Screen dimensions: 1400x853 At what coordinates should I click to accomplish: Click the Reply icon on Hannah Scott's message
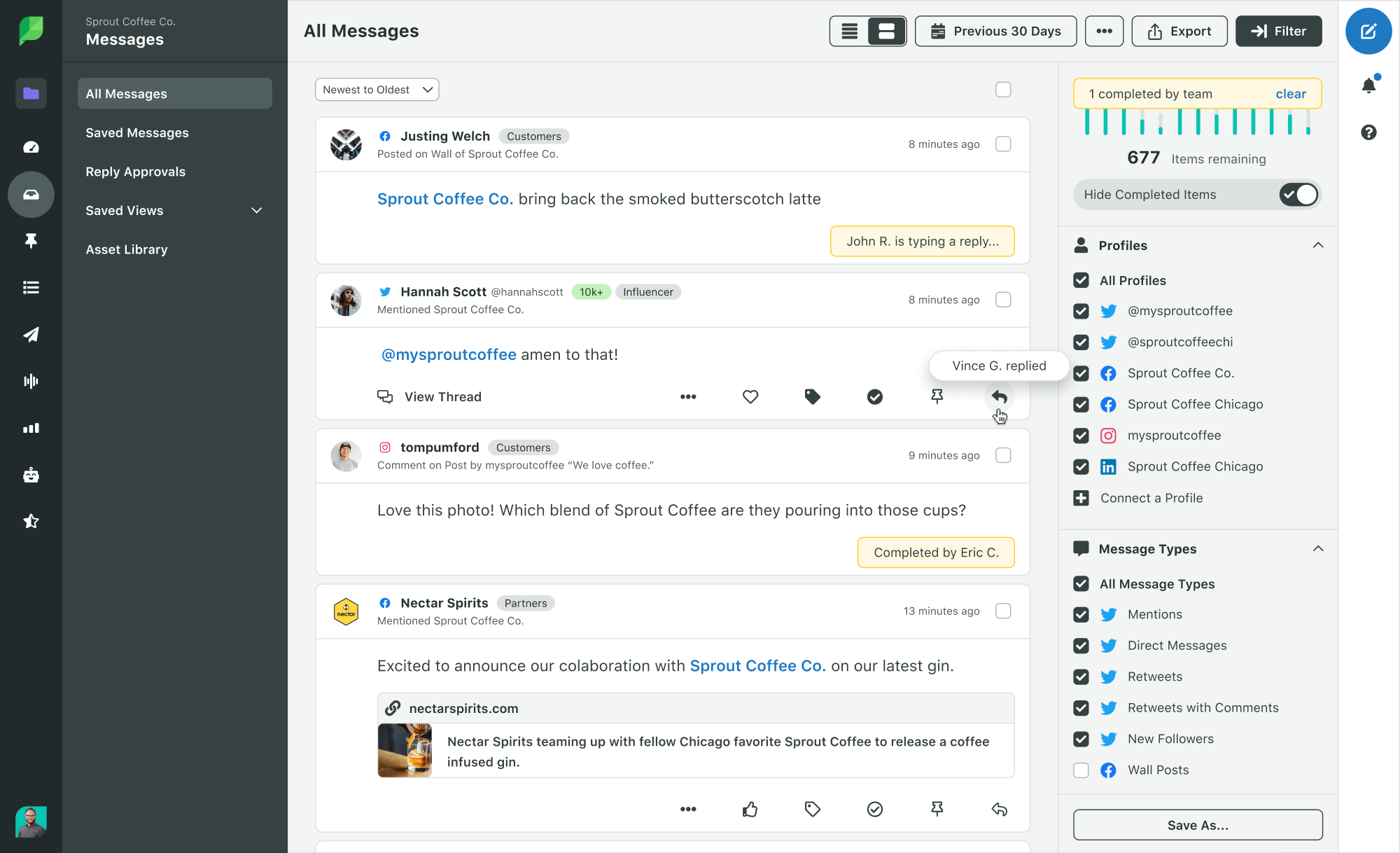tap(998, 397)
